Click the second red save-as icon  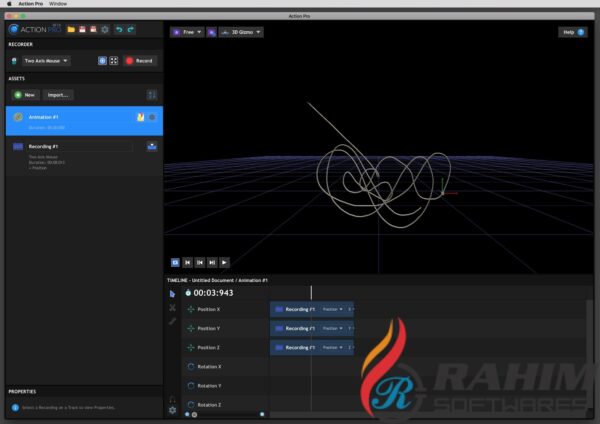93,29
